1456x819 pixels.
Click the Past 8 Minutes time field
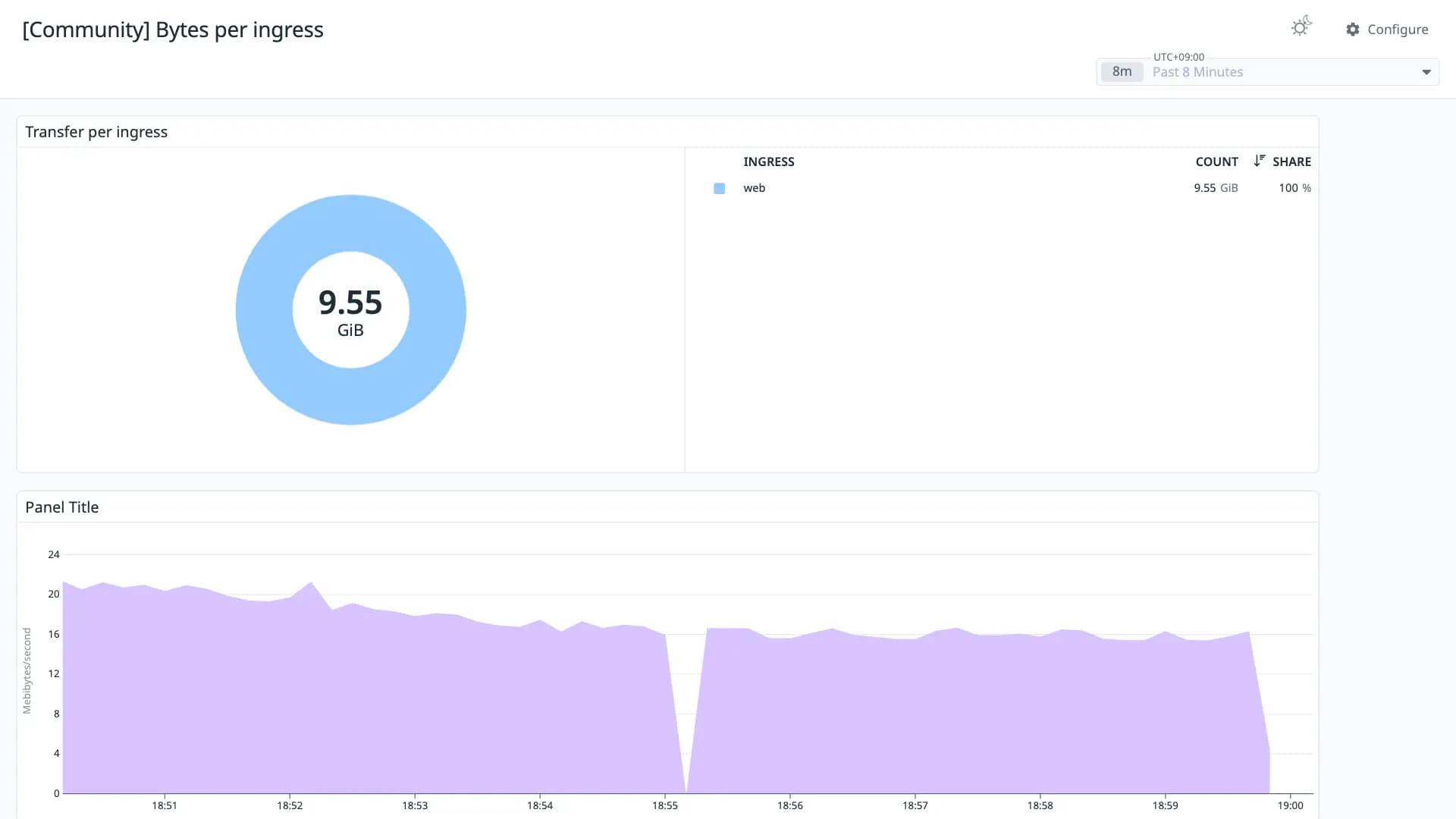[x=1267, y=72]
